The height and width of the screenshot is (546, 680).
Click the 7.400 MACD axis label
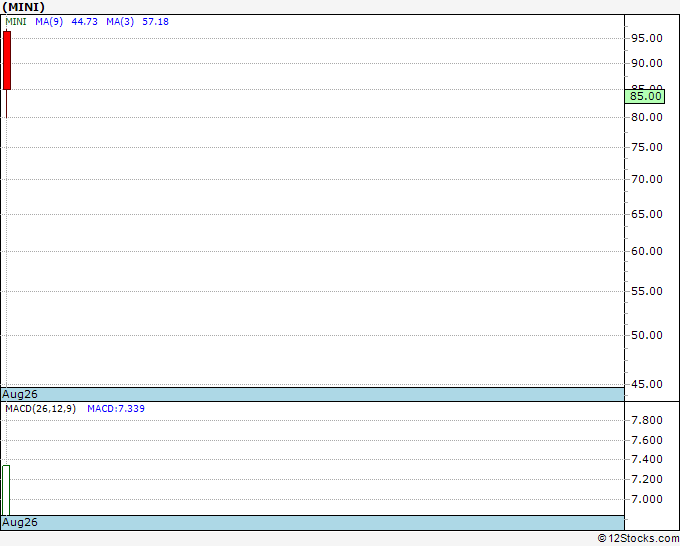click(x=647, y=459)
